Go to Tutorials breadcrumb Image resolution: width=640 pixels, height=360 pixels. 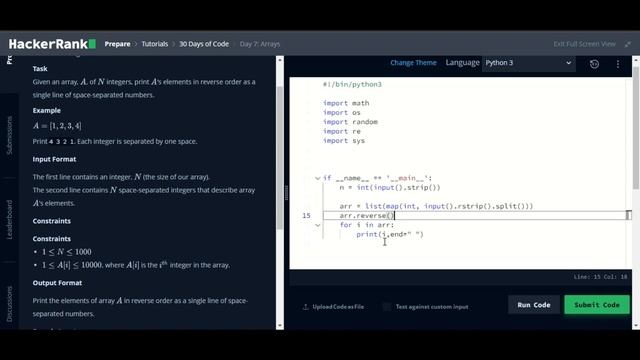(155, 44)
